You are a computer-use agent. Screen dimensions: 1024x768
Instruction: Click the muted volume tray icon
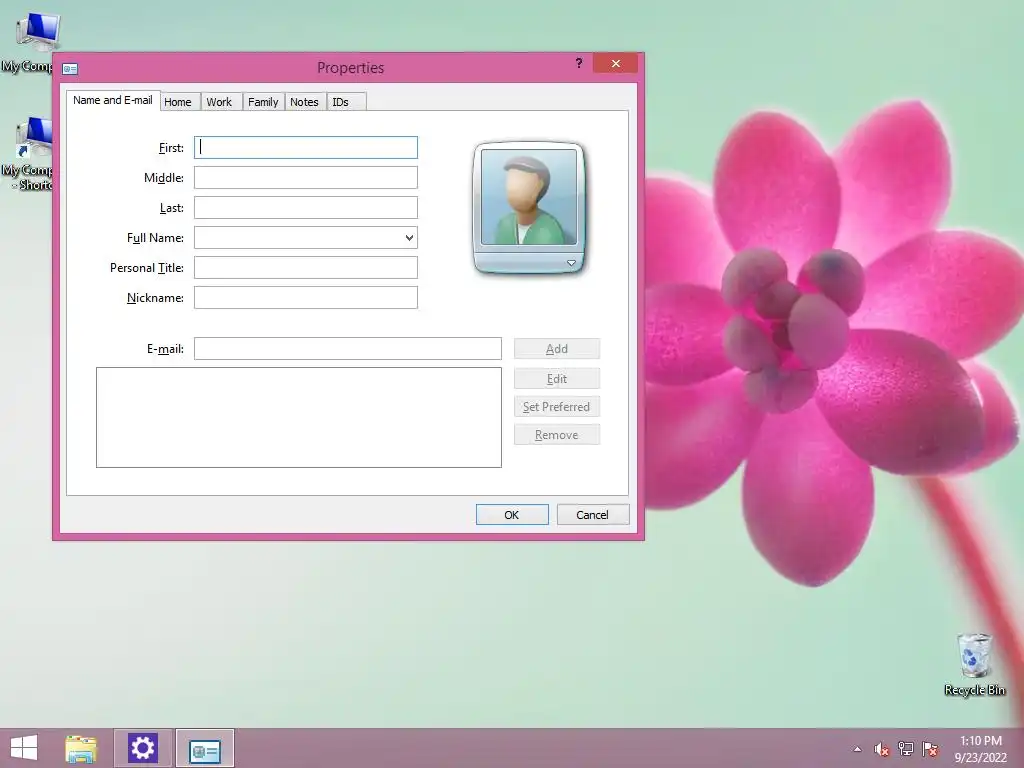pos(881,749)
